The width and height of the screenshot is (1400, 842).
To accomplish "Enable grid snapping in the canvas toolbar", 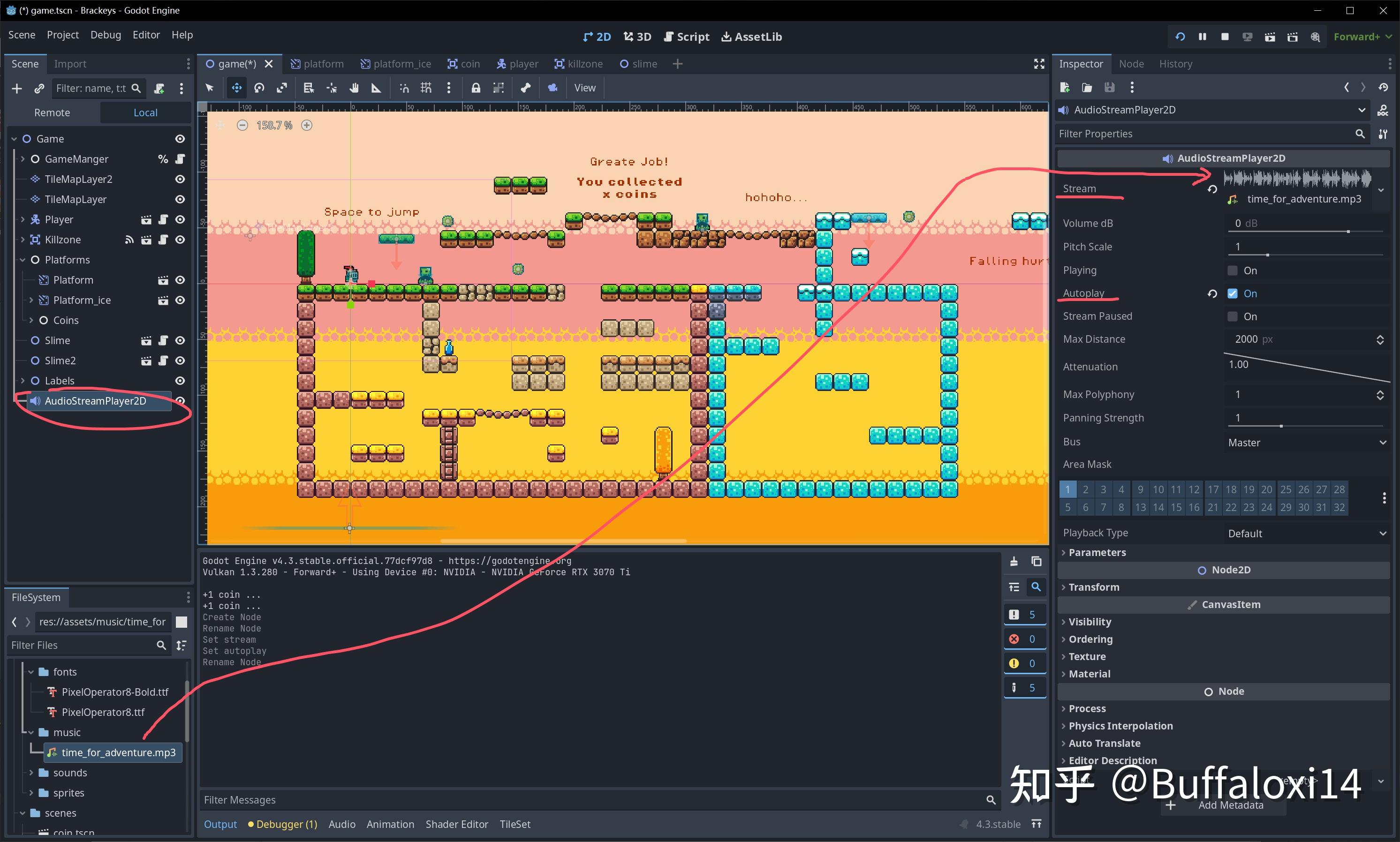I will 425,88.
